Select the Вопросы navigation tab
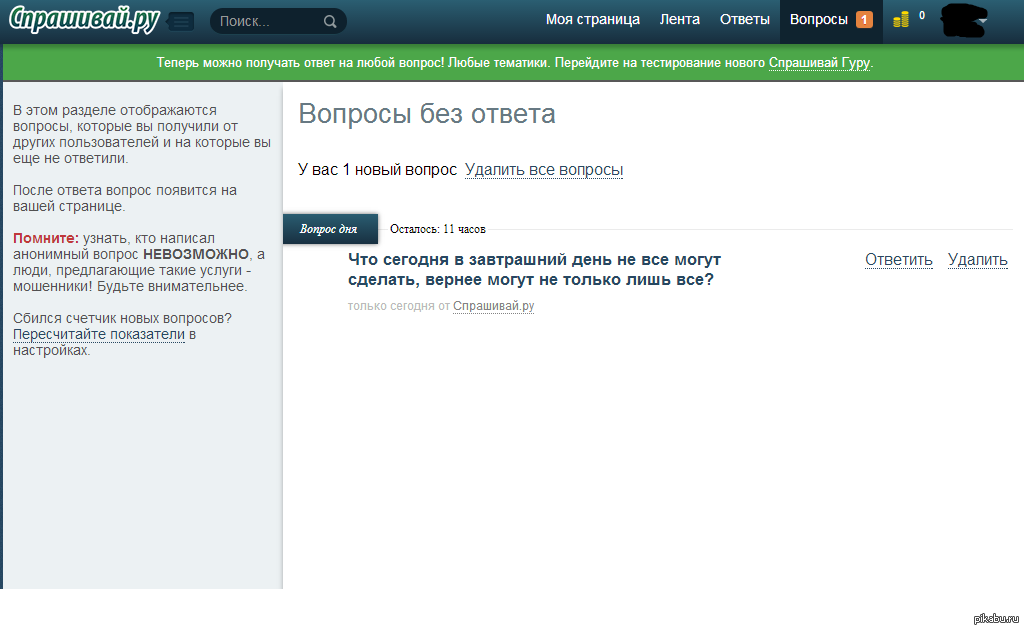Image resolution: width=1024 pixels, height=630 pixels. coord(818,20)
